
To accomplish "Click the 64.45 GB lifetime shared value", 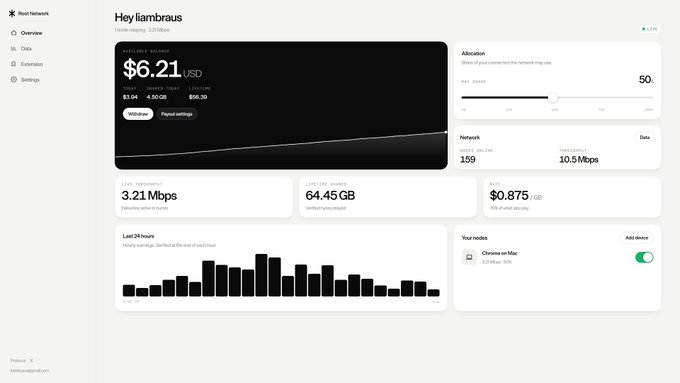I will 330,195.
